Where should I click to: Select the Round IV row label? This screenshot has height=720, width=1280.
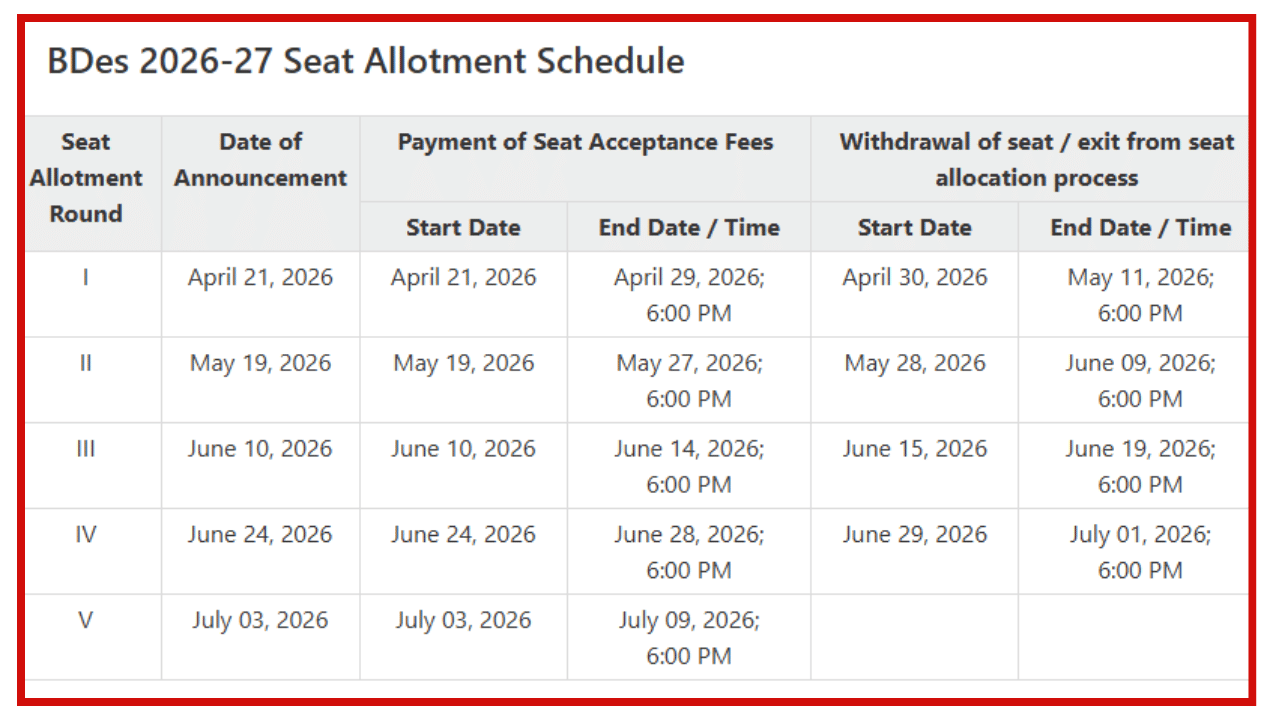(x=86, y=535)
